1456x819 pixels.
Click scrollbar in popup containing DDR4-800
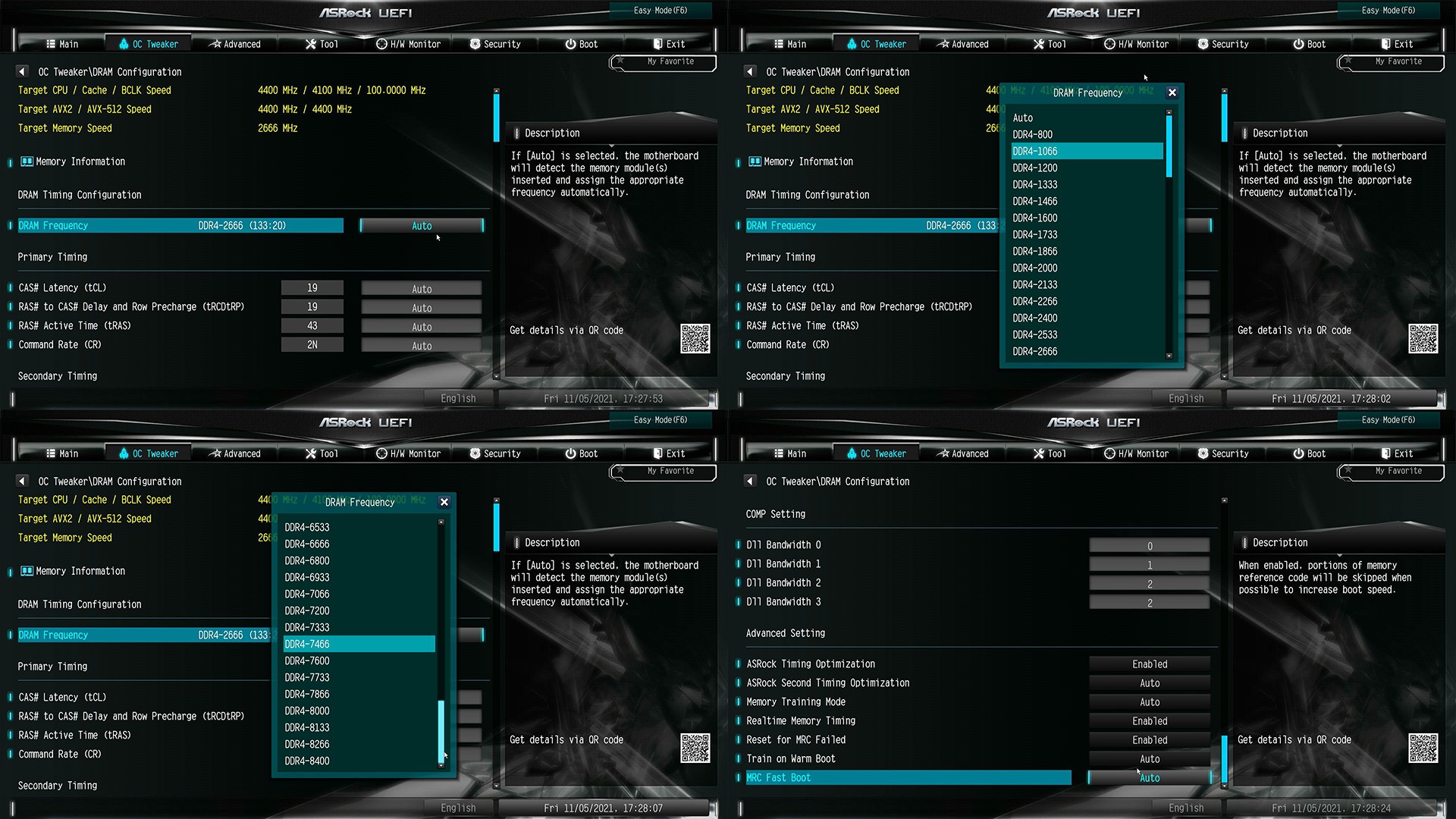[1169, 144]
